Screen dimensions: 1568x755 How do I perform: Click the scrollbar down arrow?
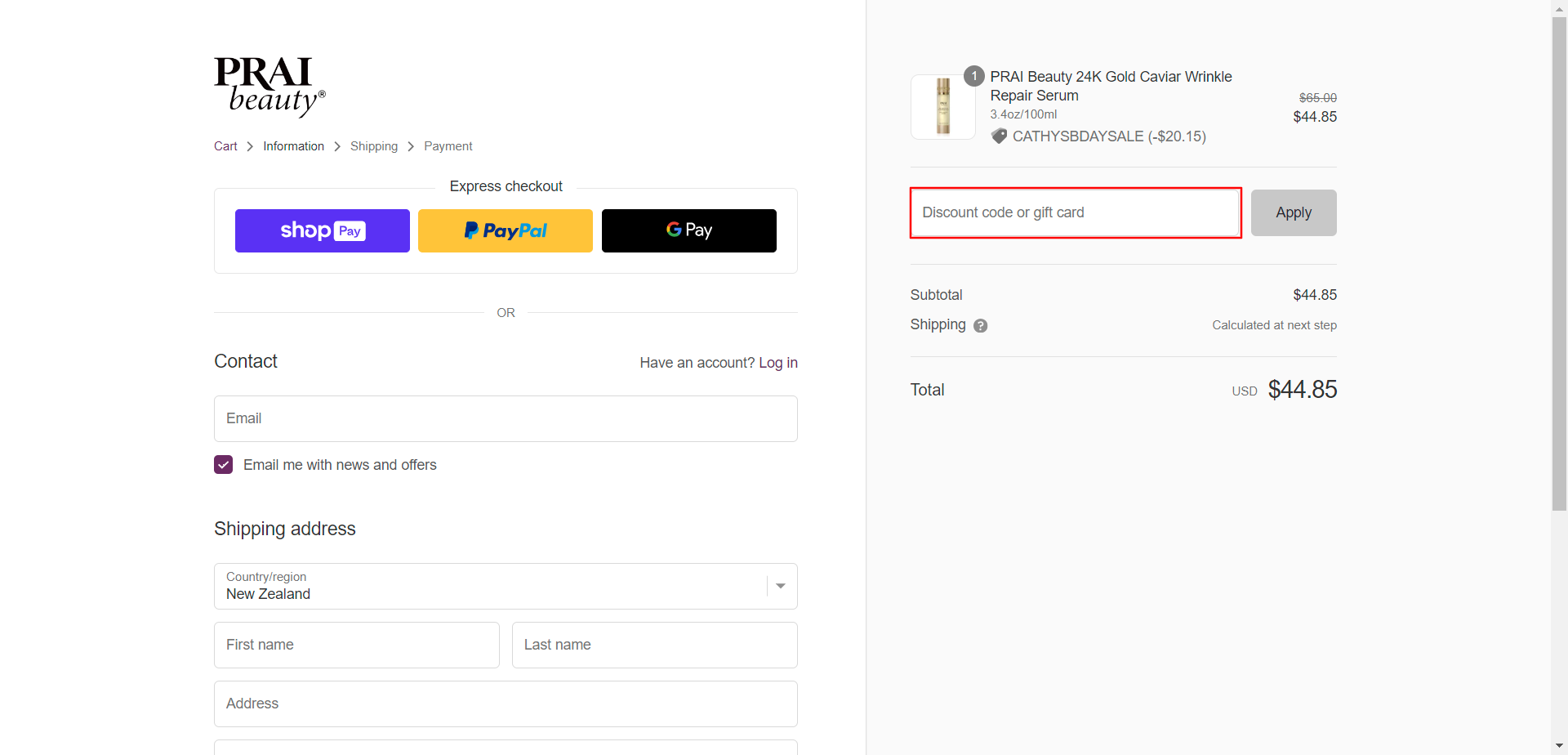tap(1559, 746)
